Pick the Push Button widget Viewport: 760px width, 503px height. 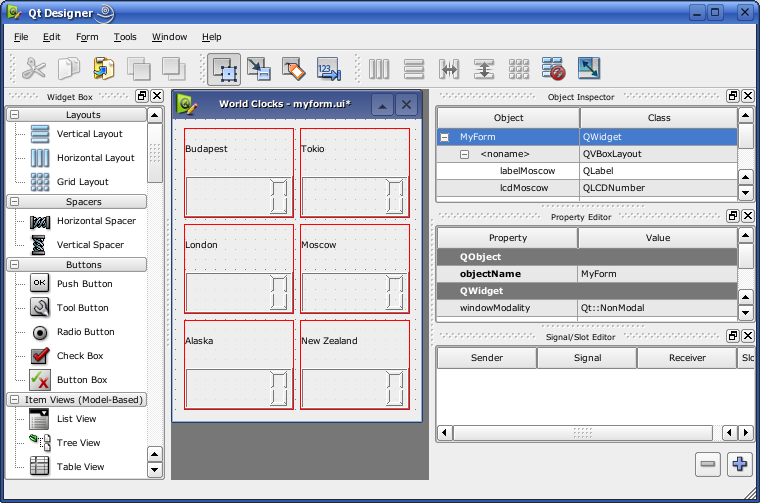point(71,283)
